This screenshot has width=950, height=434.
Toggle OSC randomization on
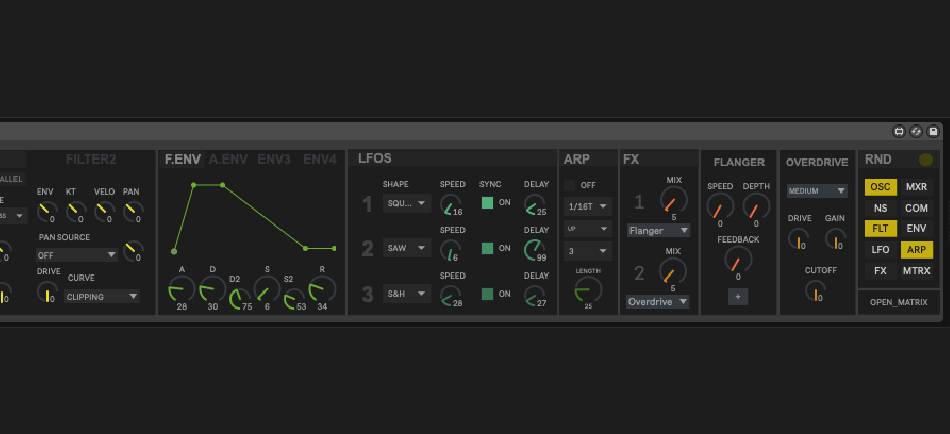(x=880, y=187)
